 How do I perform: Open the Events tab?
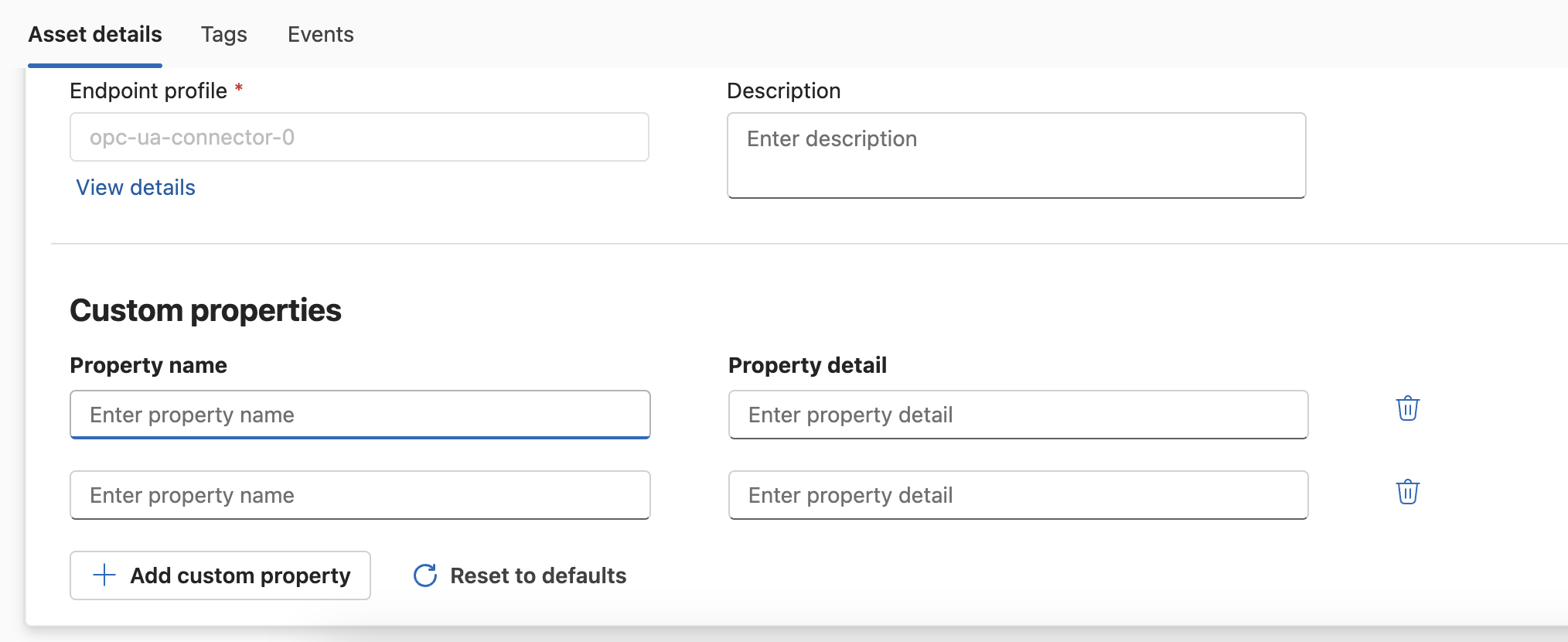[x=320, y=34]
